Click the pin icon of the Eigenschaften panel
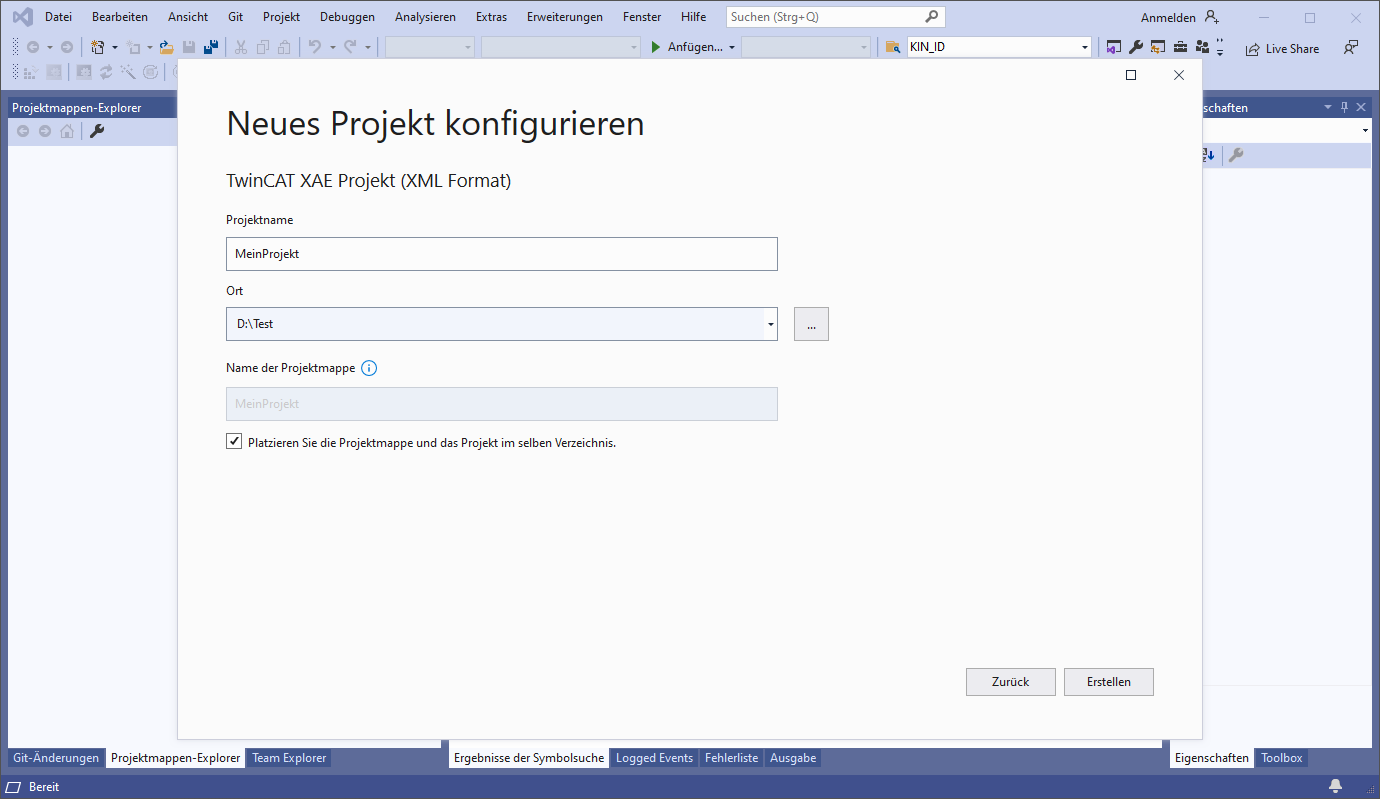Image resolution: width=1380 pixels, height=799 pixels. (x=1344, y=107)
